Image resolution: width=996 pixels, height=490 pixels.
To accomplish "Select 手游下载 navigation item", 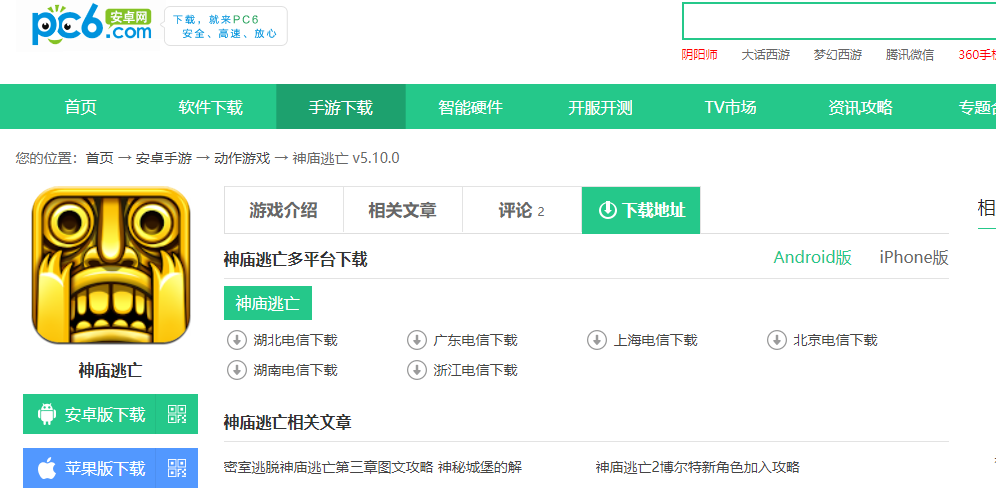I will (x=340, y=107).
